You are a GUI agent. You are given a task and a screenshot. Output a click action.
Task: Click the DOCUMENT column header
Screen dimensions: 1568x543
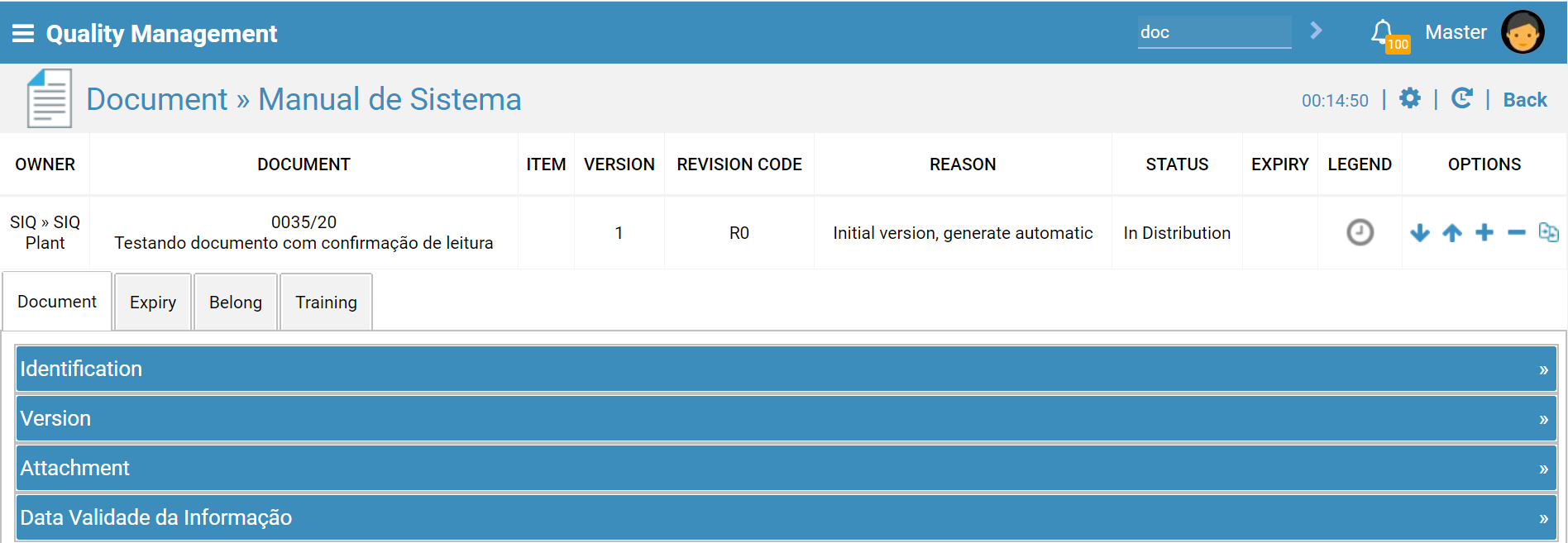[x=304, y=164]
